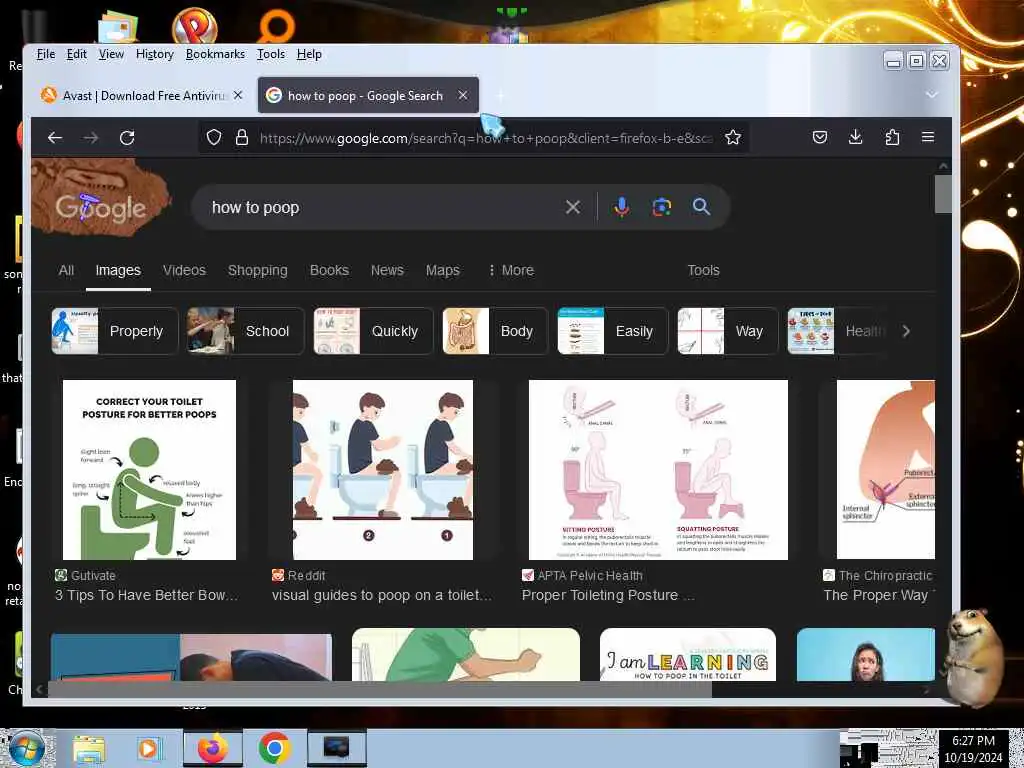This screenshot has width=1024, height=768.
Task: Click the padlock site security icon
Action: (x=242, y=137)
